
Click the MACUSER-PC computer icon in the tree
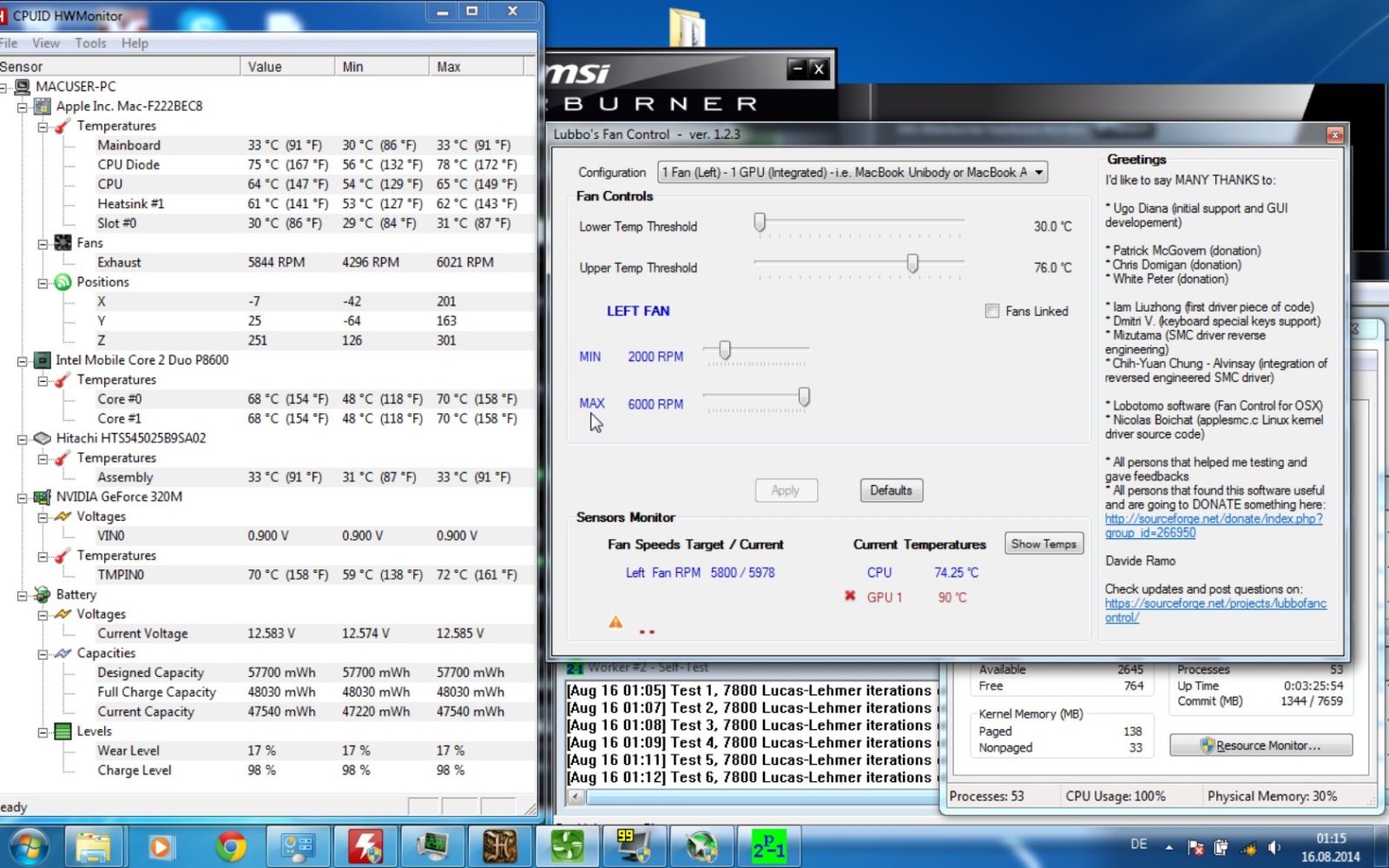[22, 87]
